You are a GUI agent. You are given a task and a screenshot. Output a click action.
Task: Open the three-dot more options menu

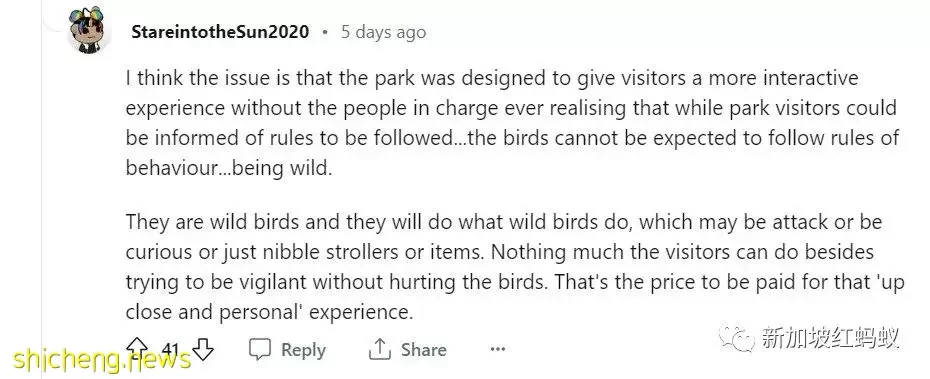click(498, 349)
